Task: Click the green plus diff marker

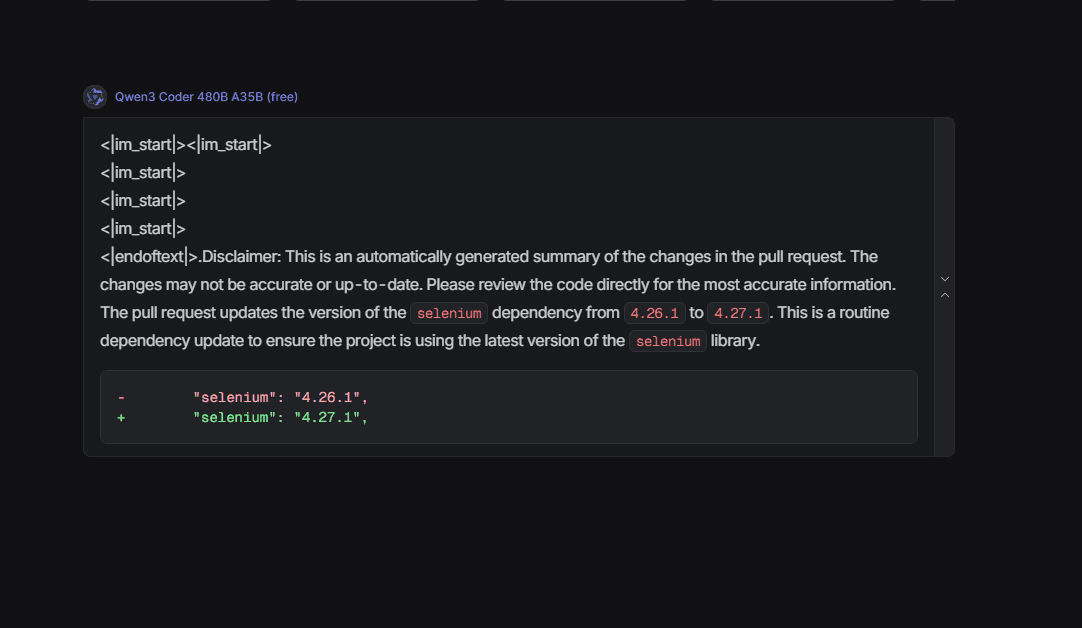Action: click(x=121, y=417)
